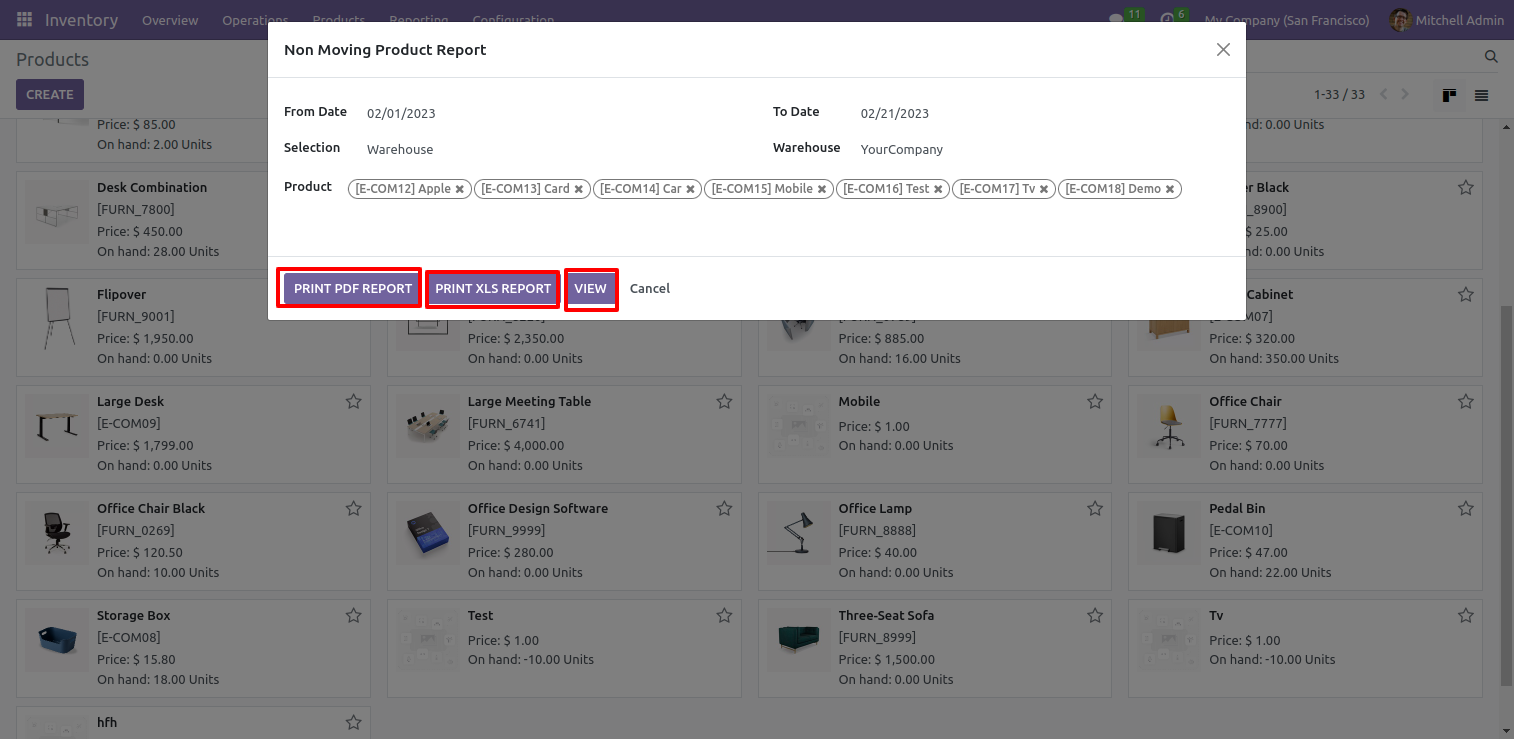Image resolution: width=1514 pixels, height=739 pixels.
Task: Click the Office Design Software image
Action: [x=428, y=533]
